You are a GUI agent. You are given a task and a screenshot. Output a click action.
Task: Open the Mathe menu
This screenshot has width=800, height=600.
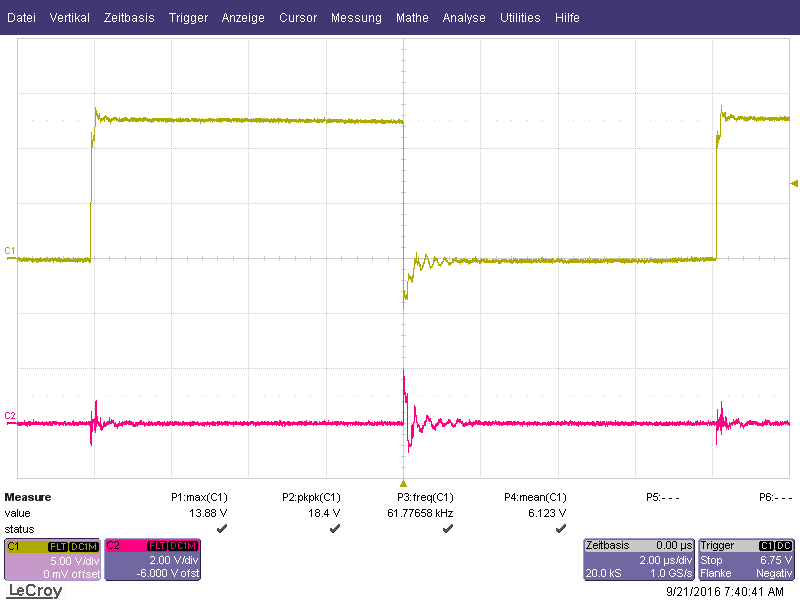412,18
